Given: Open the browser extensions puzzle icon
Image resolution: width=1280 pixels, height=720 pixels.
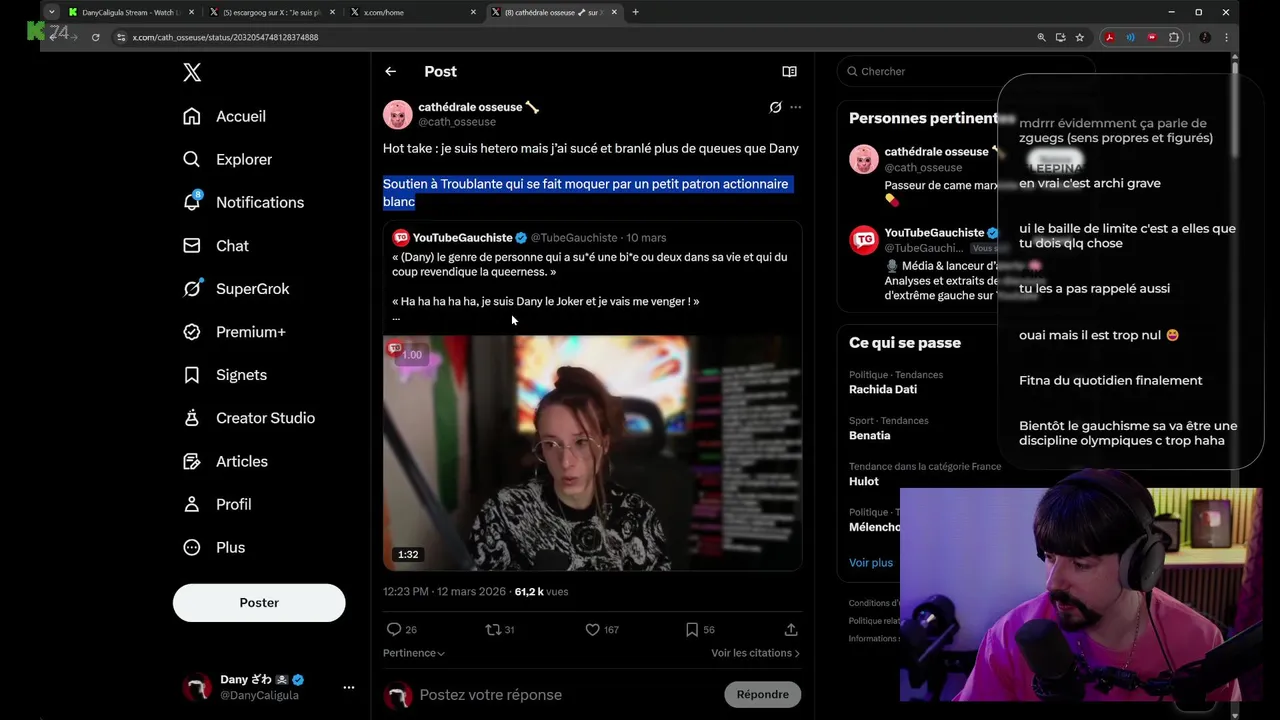Looking at the screenshot, I should [x=1174, y=37].
